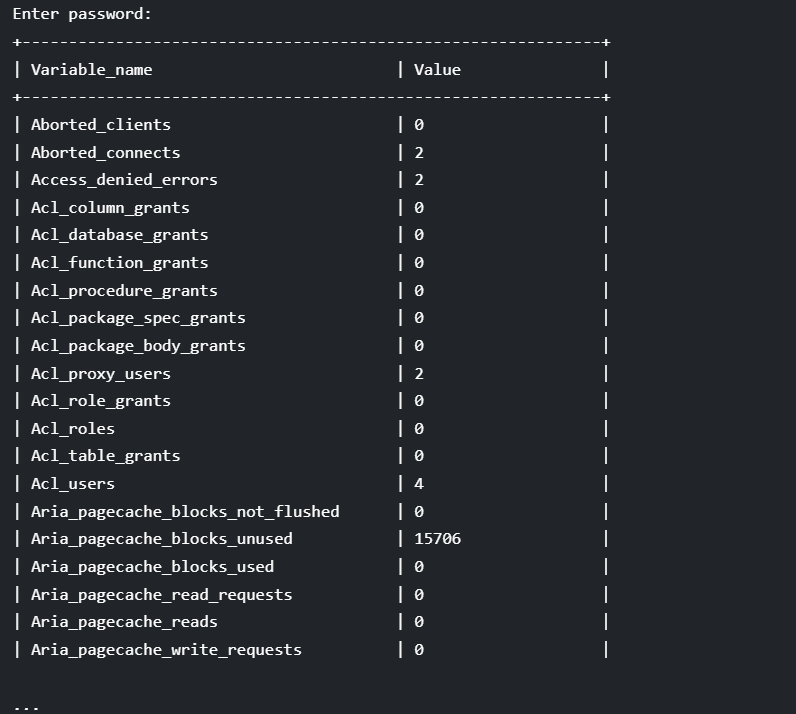Select the Acl_database_grants text

point(119,235)
